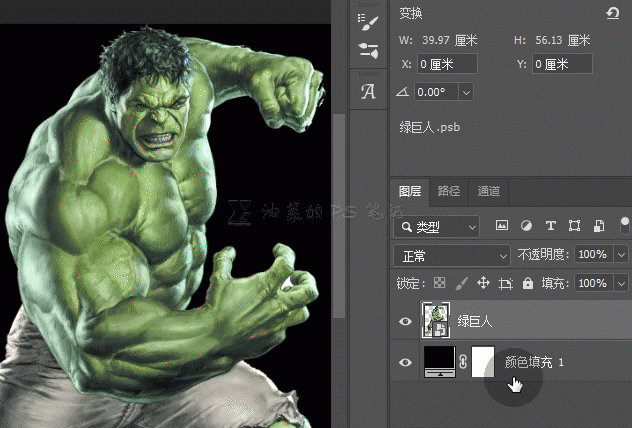Filter layers by type layers icon
This screenshot has width=632, height=428.
[x=551, y=226]
